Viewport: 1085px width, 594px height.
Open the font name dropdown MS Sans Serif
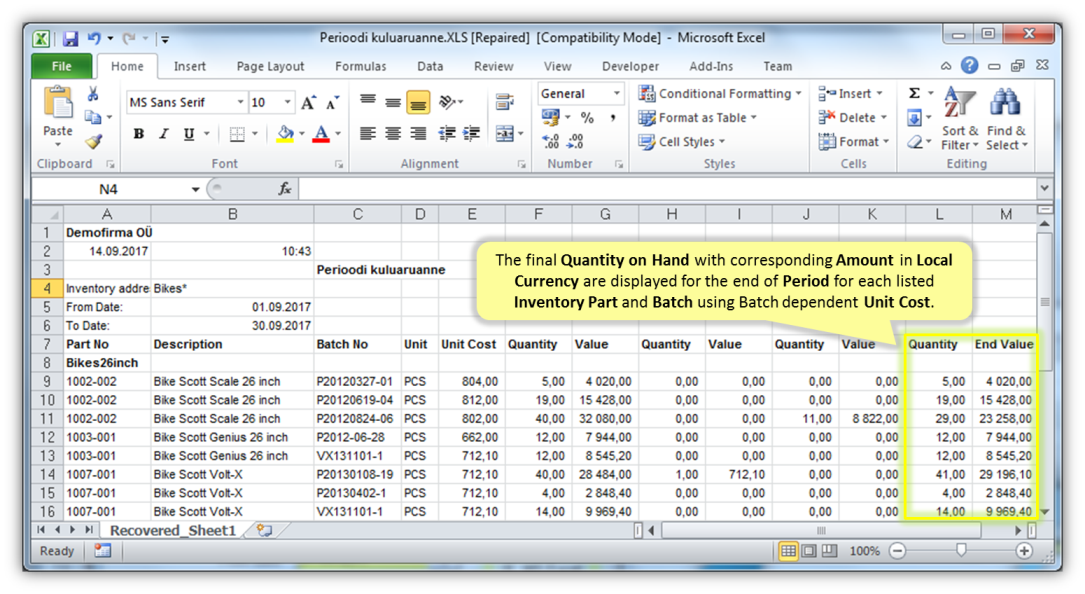(x=240, y=102)
